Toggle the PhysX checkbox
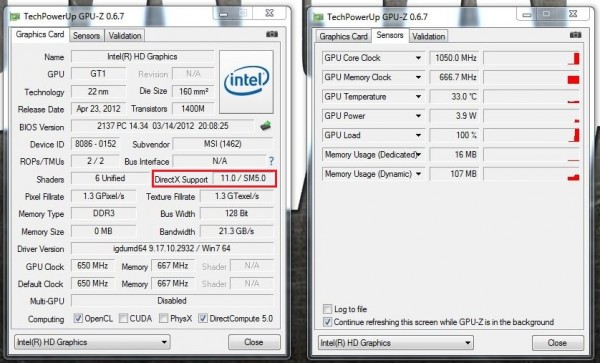The image size is (600, 363). click(163, 318)
